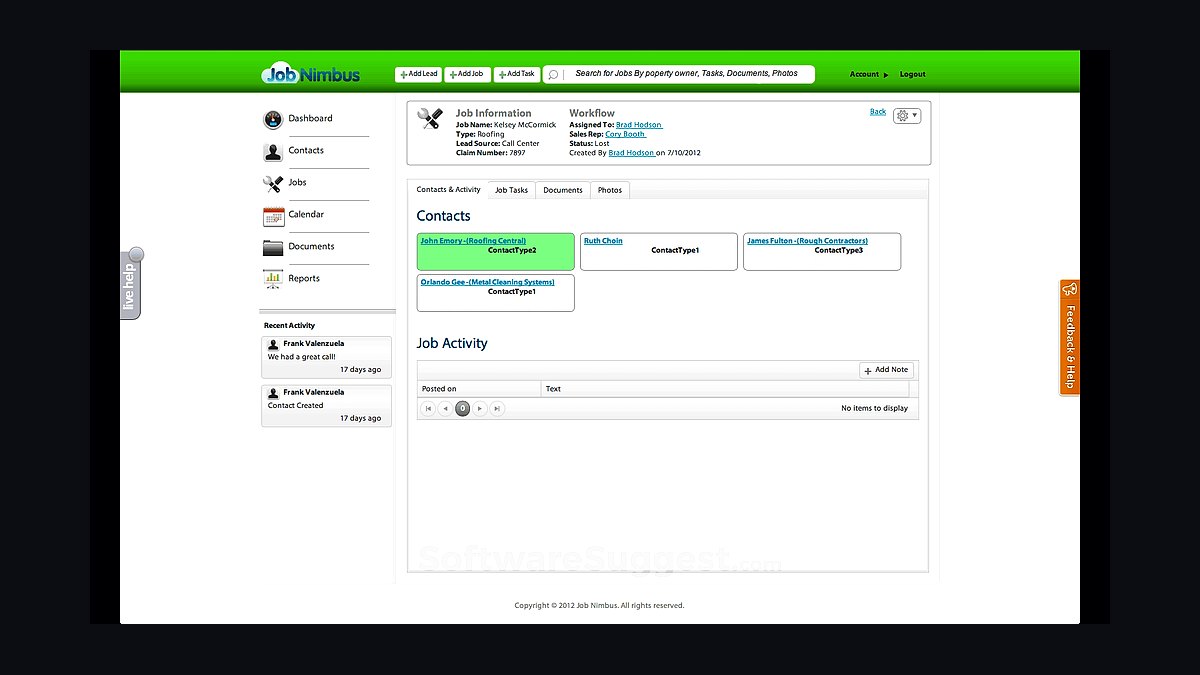Click ContactType3 label on James Fulton card
The width and height of the screenshot is (1200, 675).
[x=838, y=250]
